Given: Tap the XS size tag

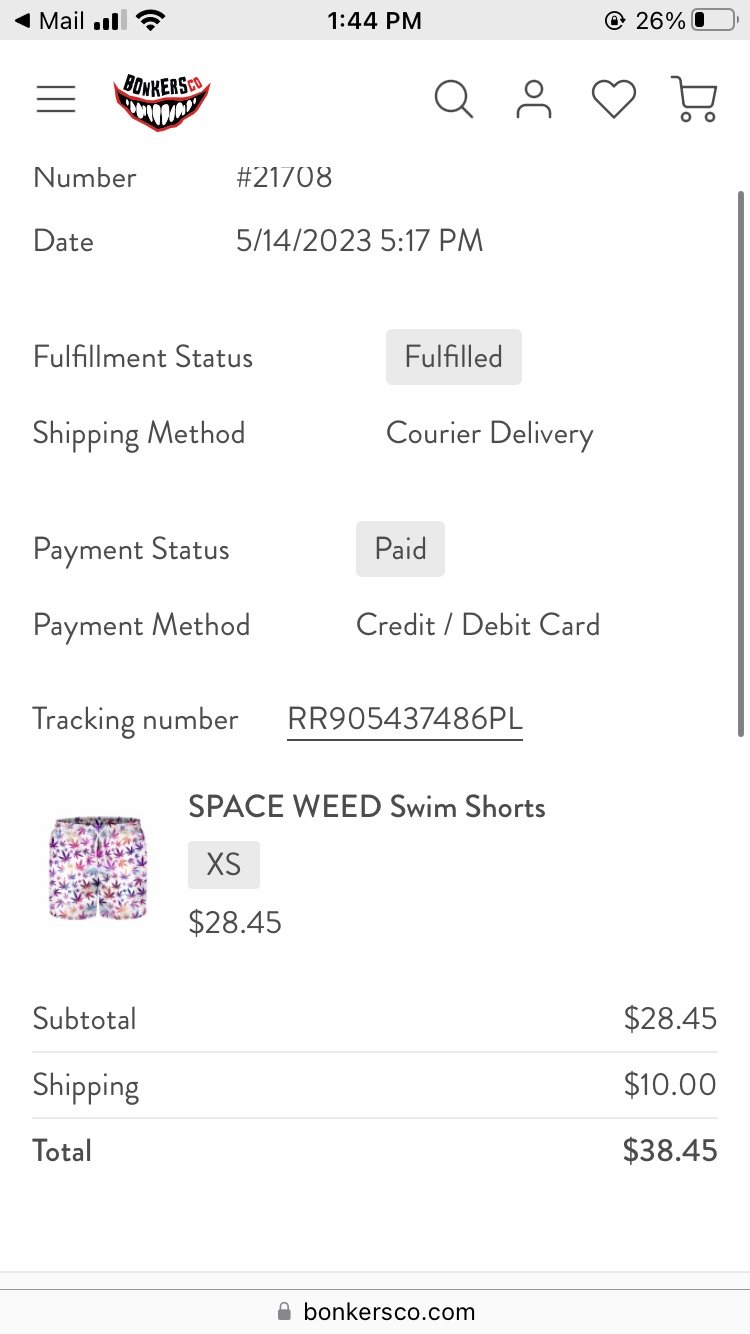Looking at the screenshot, I should click(224, 865).
